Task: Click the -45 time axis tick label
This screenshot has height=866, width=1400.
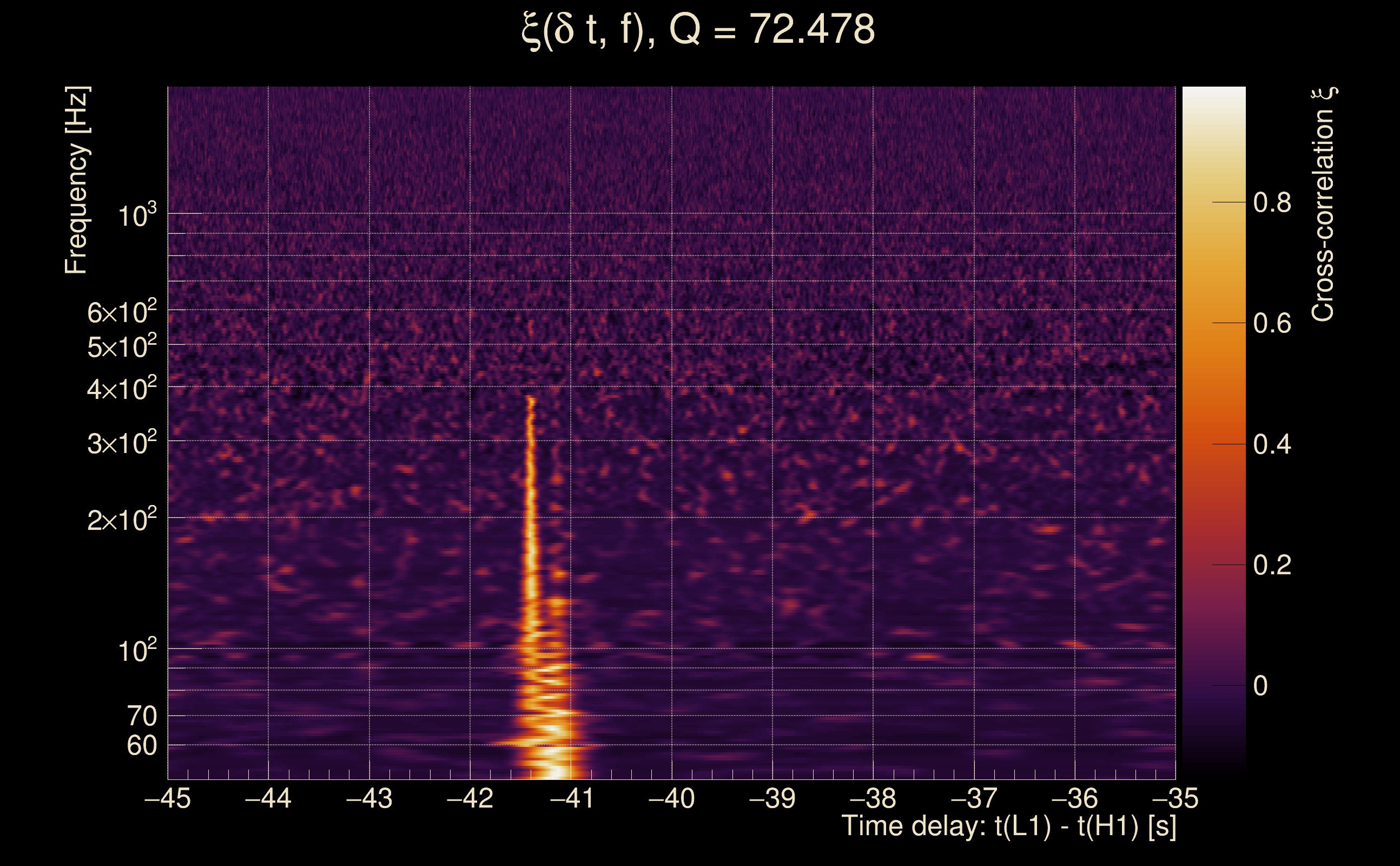Action: click(x=167, y=798)
